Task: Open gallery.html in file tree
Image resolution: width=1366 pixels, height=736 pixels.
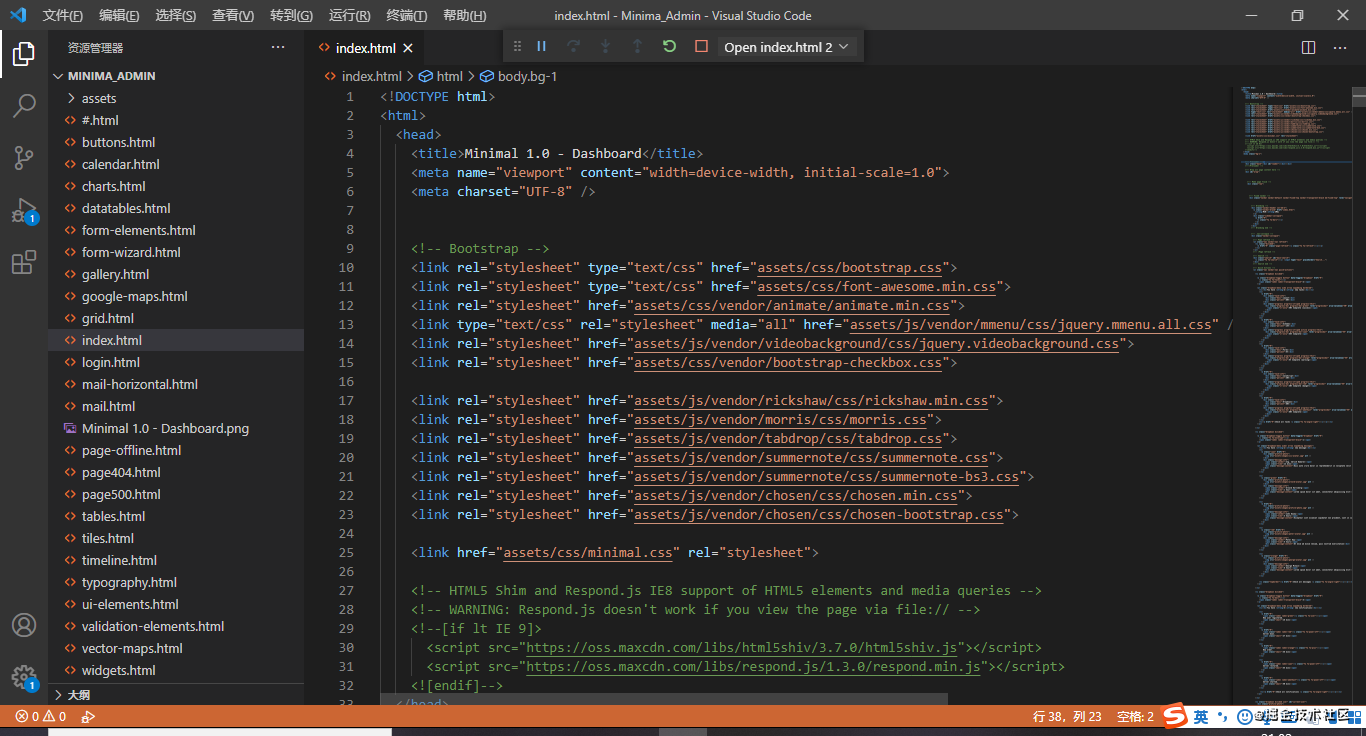Action: pyautogui.click(x=115, y=274)
